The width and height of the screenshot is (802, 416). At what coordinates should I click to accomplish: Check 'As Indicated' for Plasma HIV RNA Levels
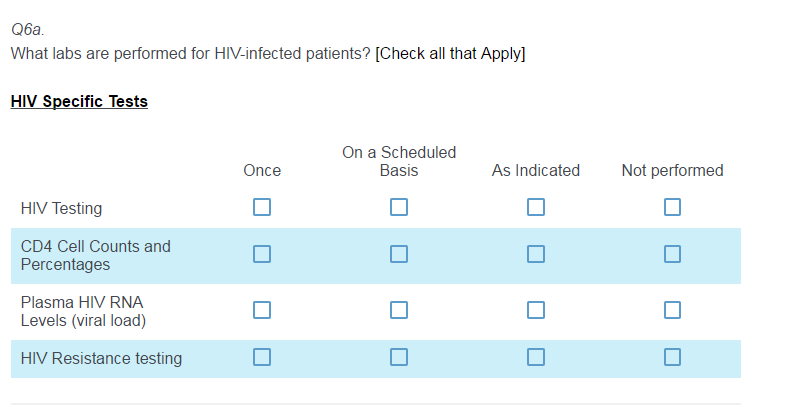(536, 310)
